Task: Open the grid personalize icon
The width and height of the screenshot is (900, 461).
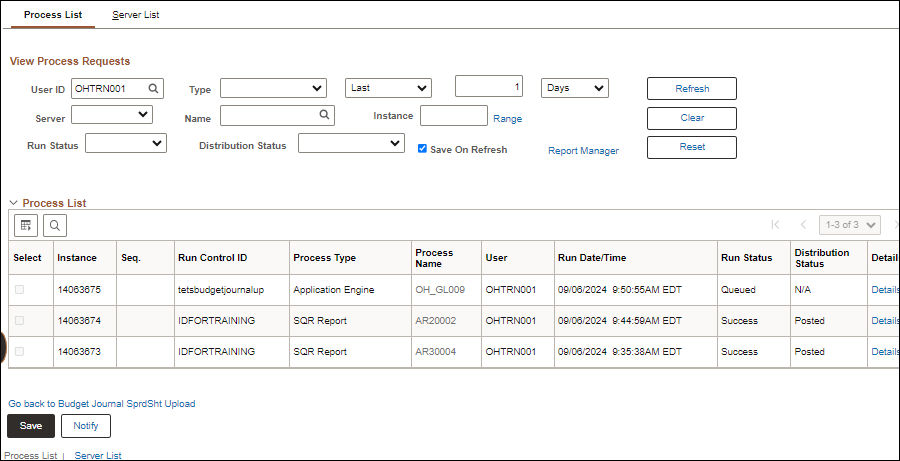Action: 26,225
